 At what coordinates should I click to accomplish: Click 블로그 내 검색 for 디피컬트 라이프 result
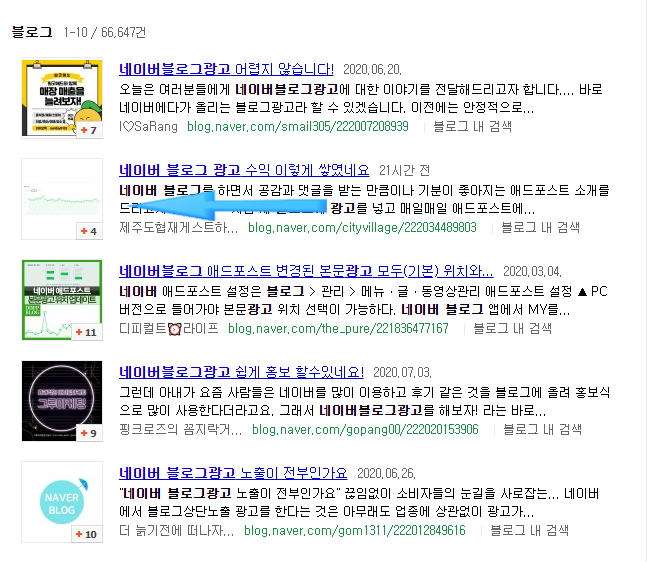tap(512, 329)
